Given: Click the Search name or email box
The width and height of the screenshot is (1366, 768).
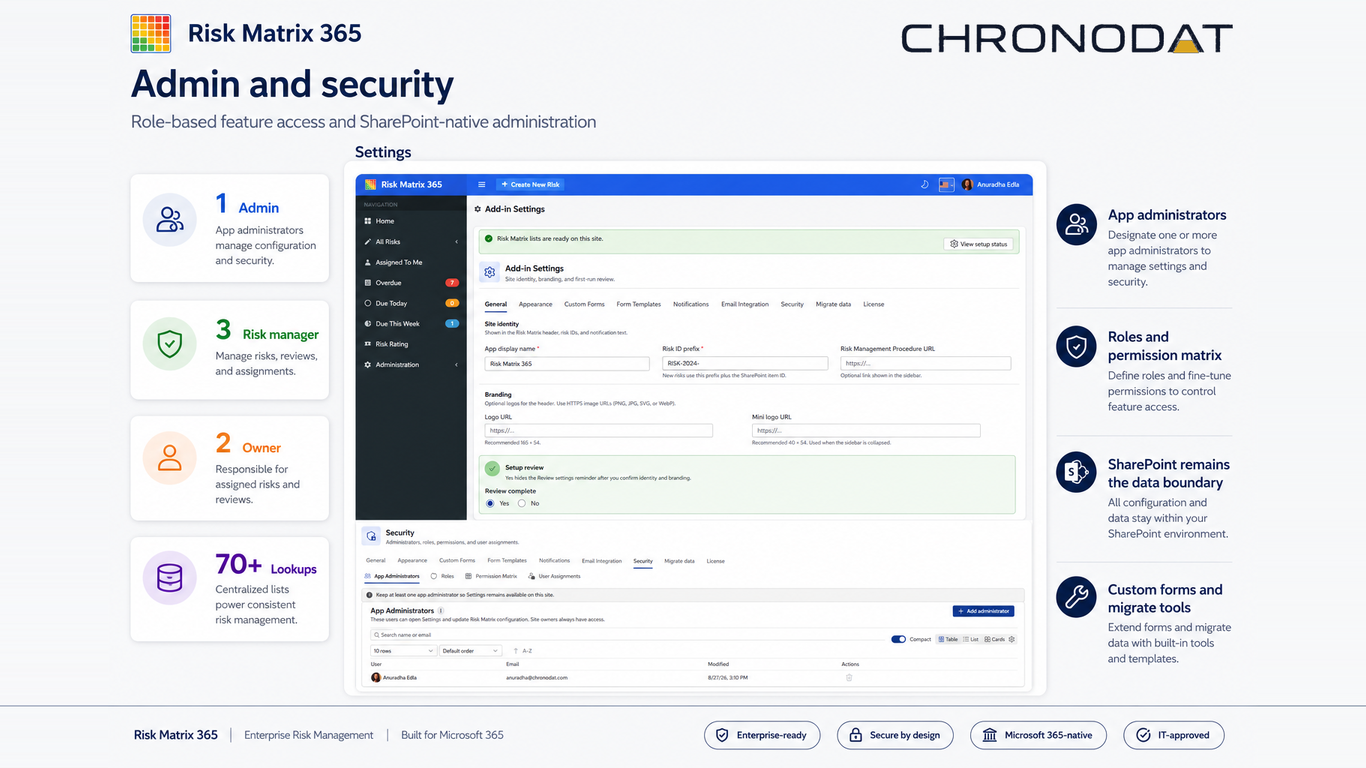Looking at the screenshot, I should [x=628, y=635].
